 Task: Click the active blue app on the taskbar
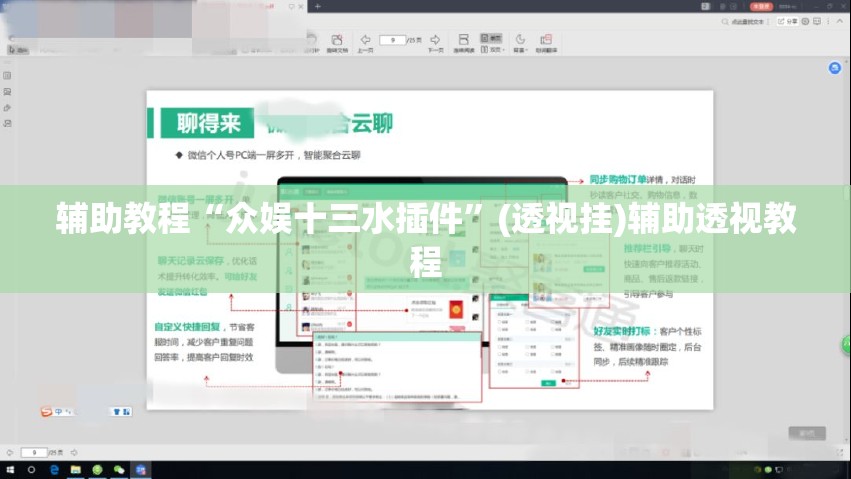[141, 470]
